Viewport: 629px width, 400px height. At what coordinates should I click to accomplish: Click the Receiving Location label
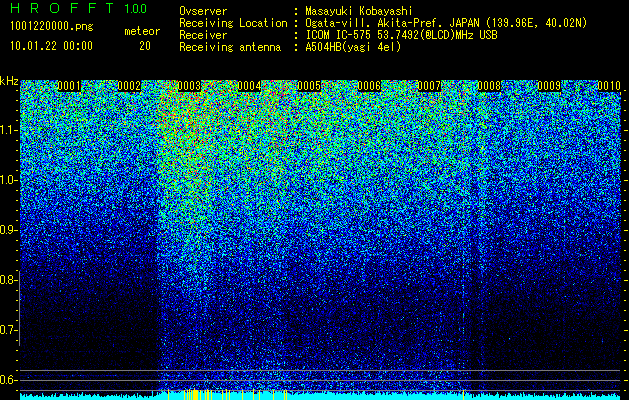(x=233, y=24)
